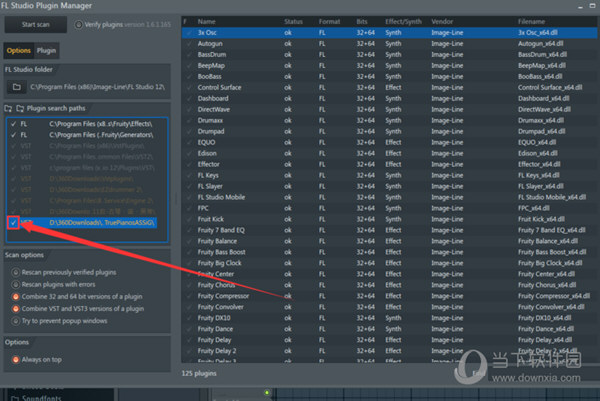Toggle Combine VST and VST3 versions
This screenshot has height=401, width=600.
[x=16, y=309]
